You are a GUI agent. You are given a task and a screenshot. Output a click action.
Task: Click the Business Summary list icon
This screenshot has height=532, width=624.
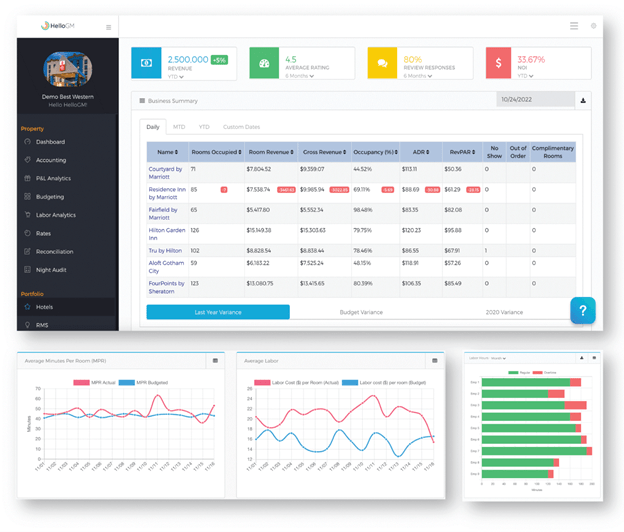click(142, 101)
